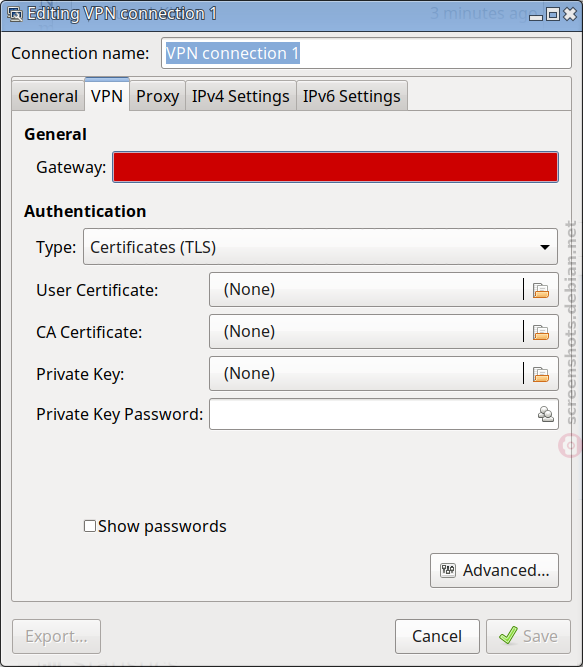
Task: Open the Proxy tab
Action: coord(157,96)
